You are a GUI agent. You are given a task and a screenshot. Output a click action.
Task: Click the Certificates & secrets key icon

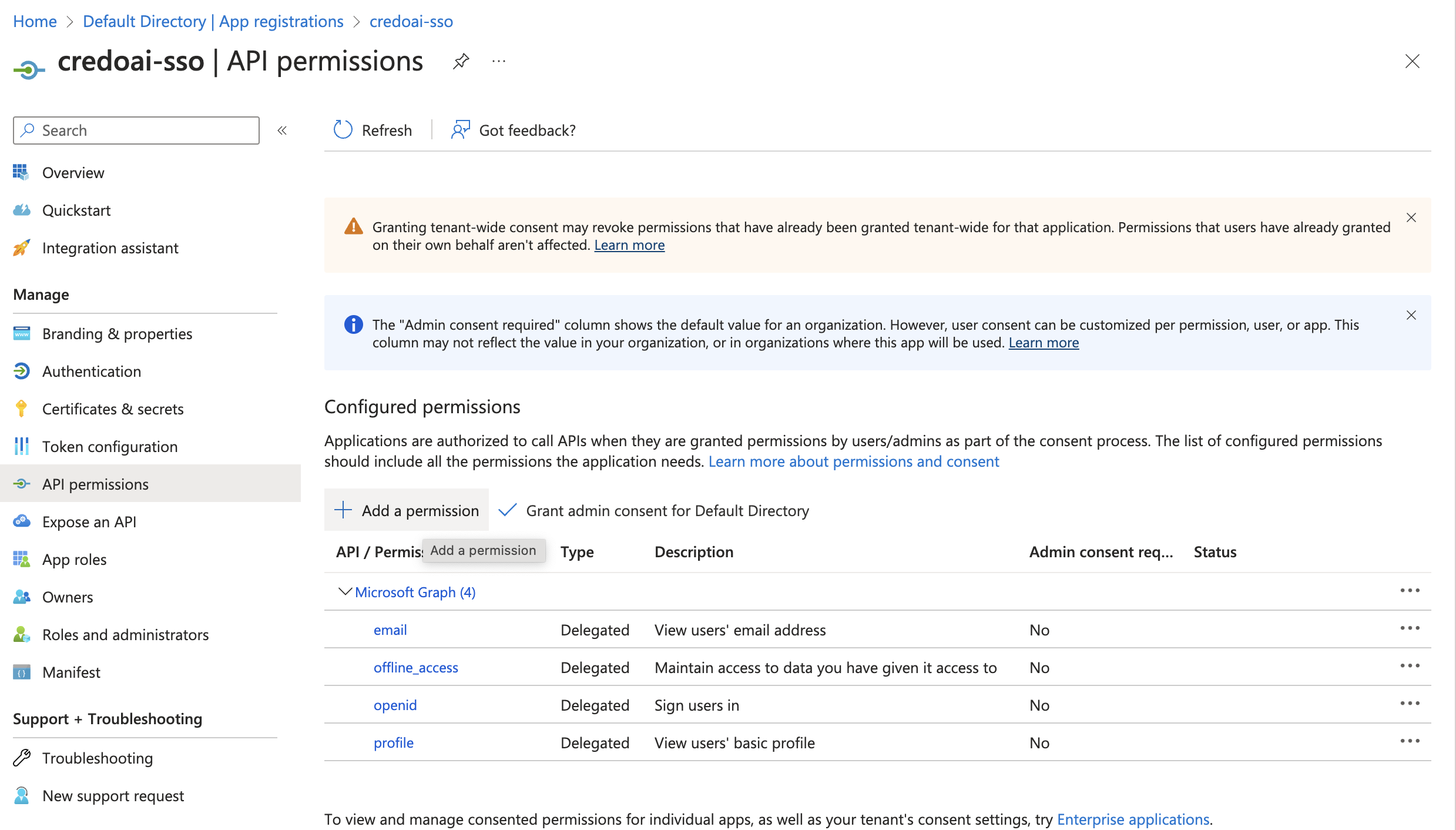(21, 409)
